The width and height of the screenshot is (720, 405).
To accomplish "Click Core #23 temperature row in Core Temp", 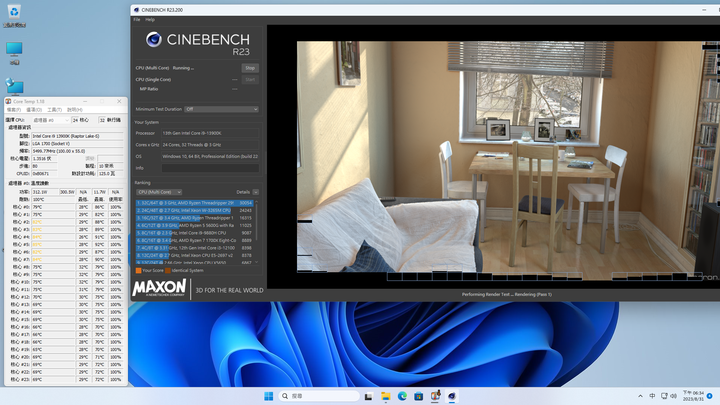I will coord(65,380).
